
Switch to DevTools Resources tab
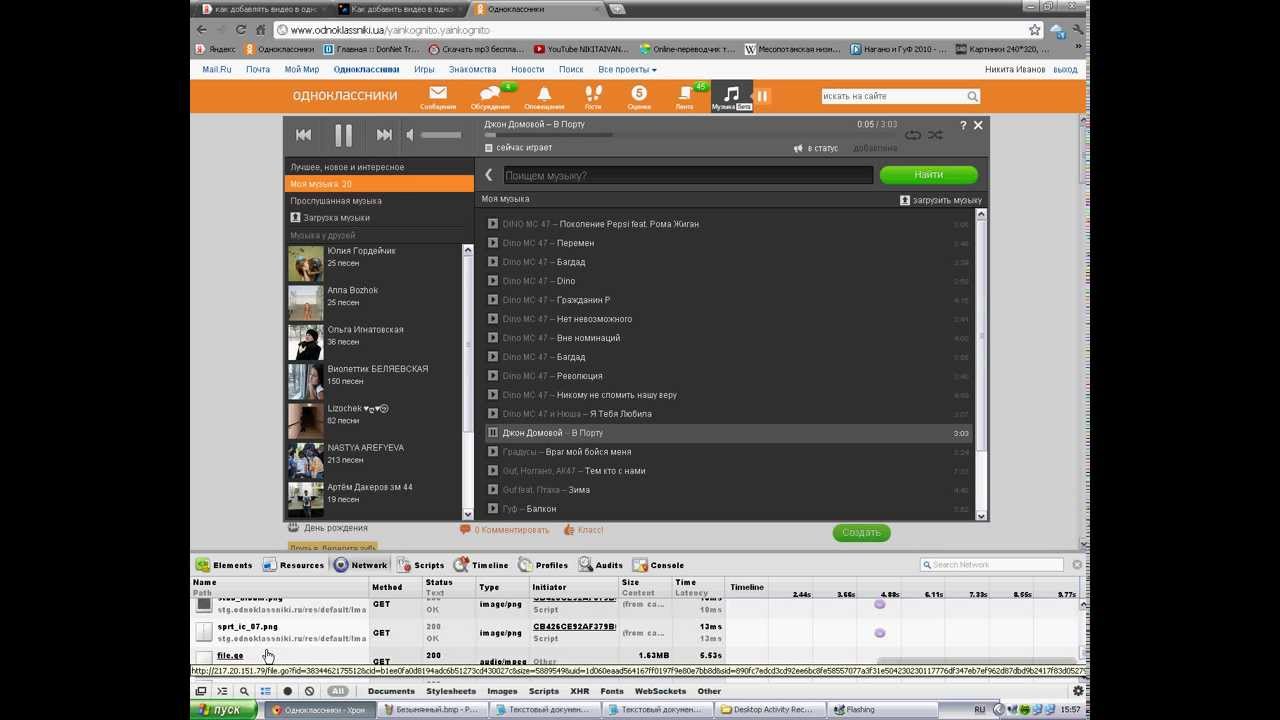click(293, 565)
